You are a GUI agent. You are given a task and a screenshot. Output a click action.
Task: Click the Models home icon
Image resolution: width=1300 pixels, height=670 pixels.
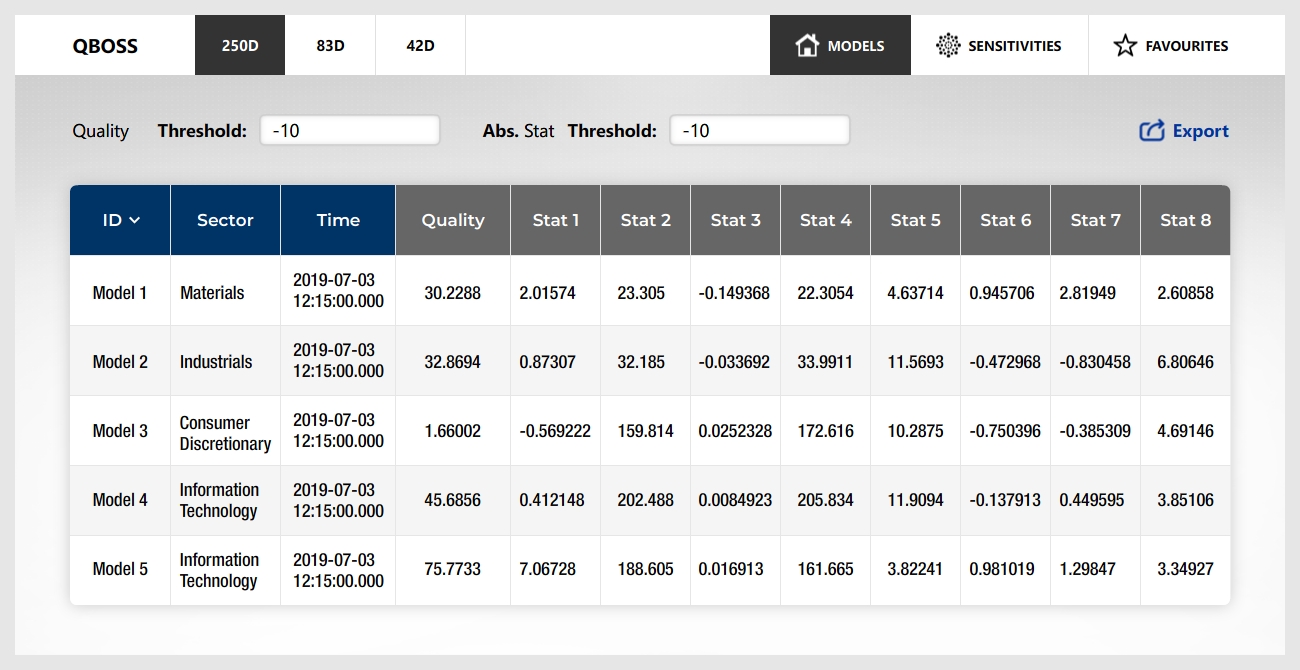[x=807, y=46]
